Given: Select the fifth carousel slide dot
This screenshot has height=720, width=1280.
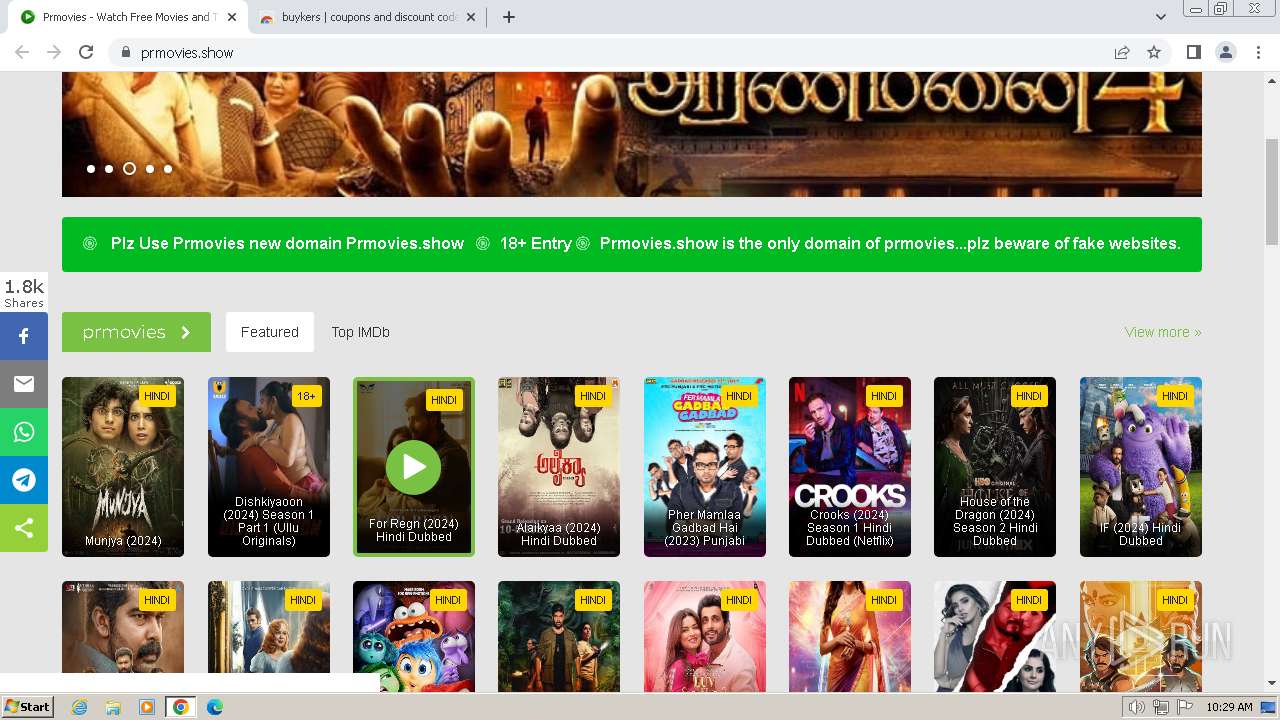Looking at the screenshot, I should tap(168, 169).
